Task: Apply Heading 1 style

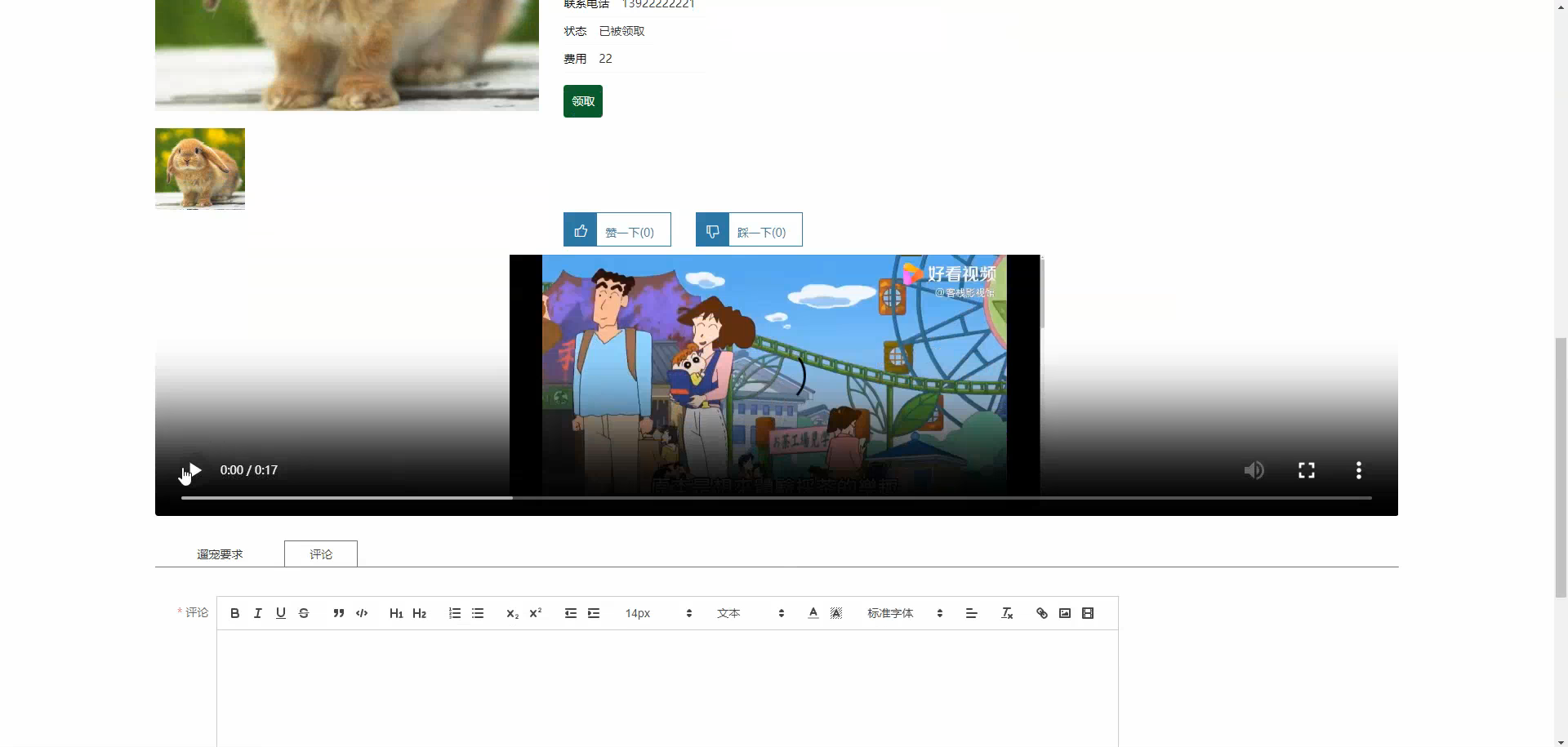Action: pyautogui.click(x=396, y=613)
